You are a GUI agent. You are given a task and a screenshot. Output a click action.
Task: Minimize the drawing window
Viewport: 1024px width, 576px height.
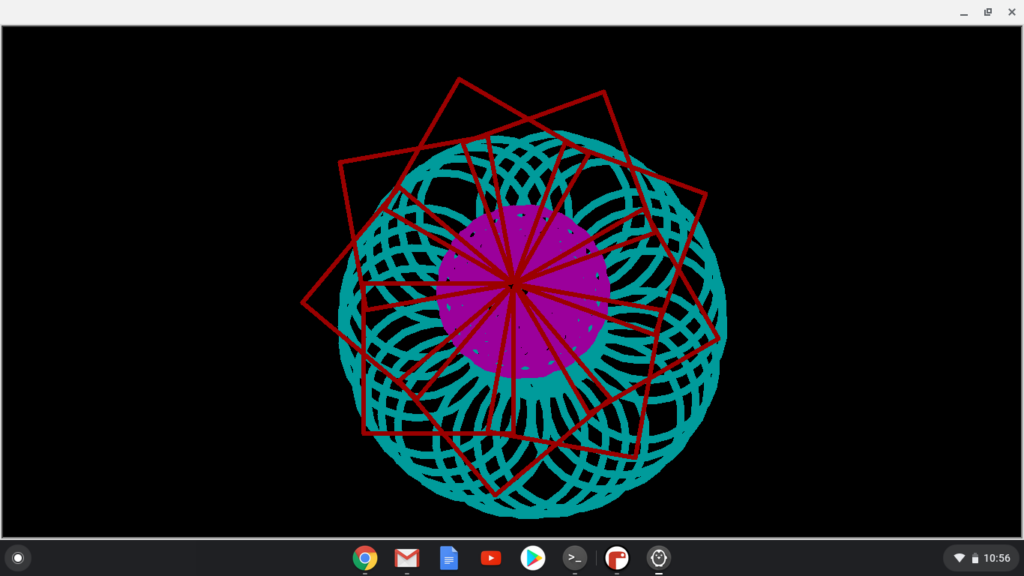coord(964,12)
